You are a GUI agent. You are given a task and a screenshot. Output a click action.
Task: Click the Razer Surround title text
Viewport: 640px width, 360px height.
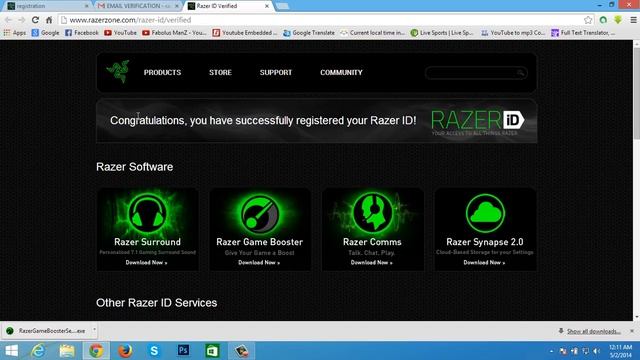tap(147, 242)
